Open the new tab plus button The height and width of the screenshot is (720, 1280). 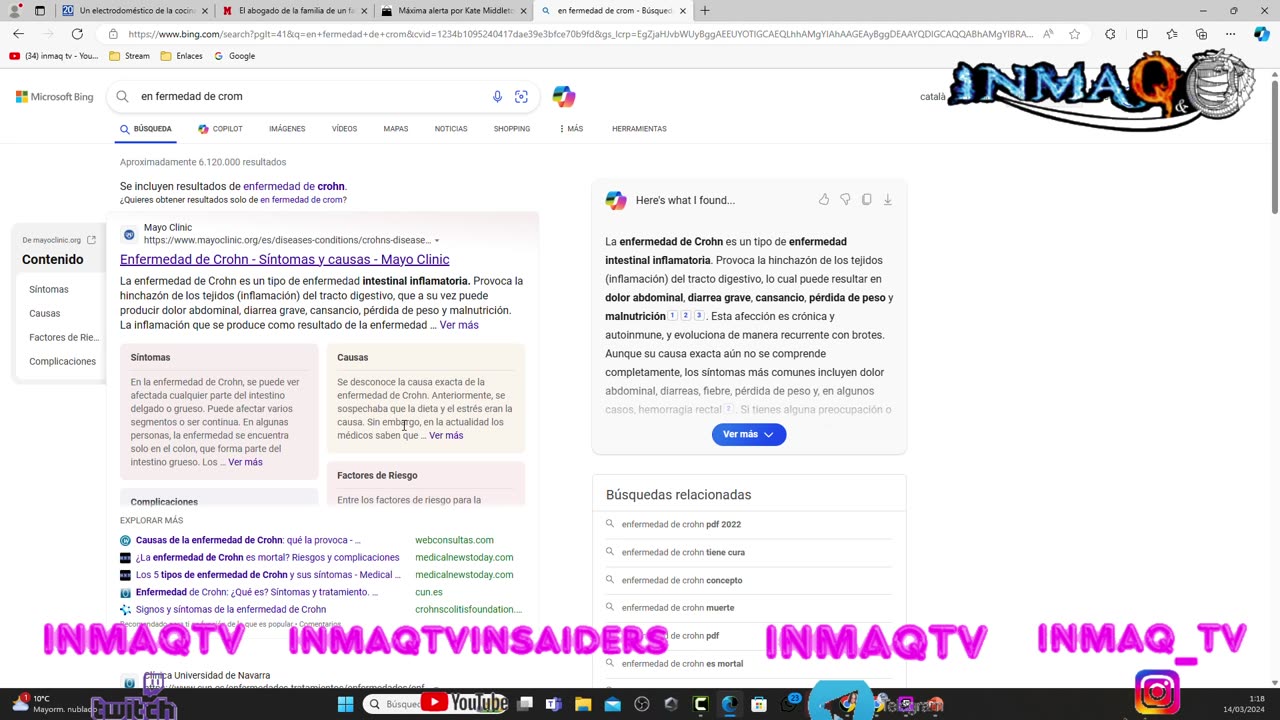coord(705,11)
